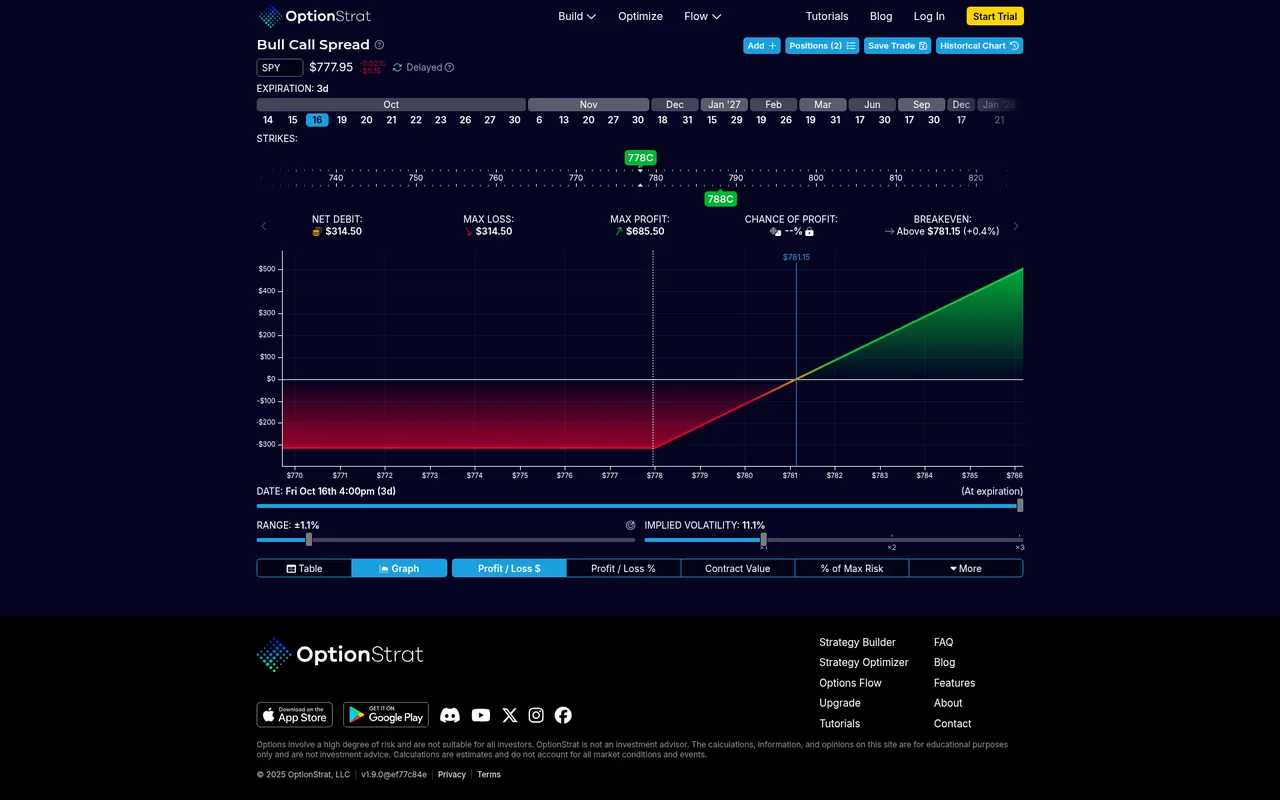Open the Add leg menu
This screenshot has width=1280, height=800.
[762, 46]
